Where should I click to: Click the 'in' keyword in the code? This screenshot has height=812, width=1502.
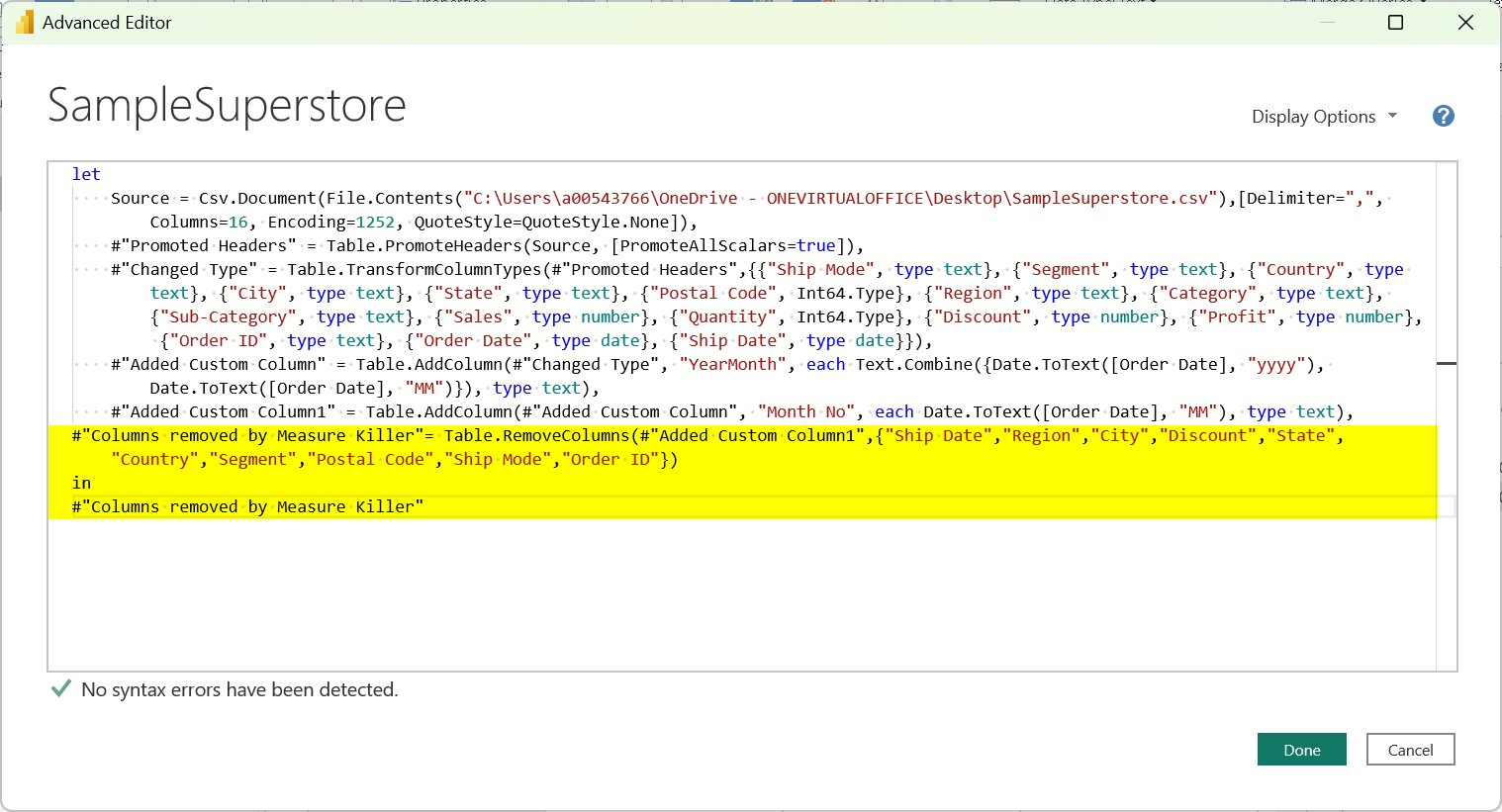[x=81, y=483]
